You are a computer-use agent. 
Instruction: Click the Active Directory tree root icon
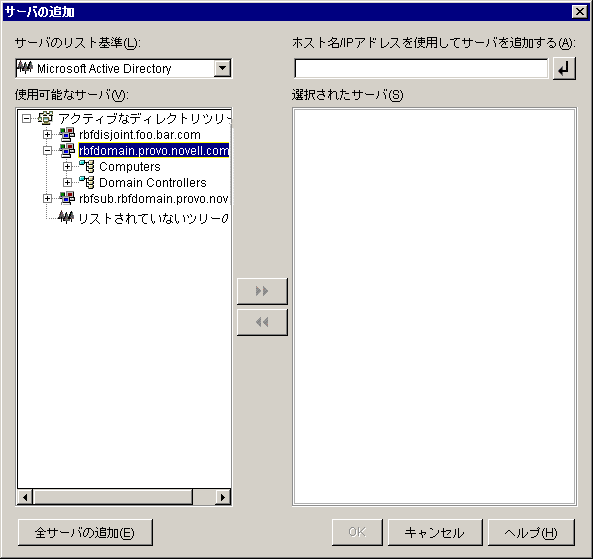coord(45,118)
